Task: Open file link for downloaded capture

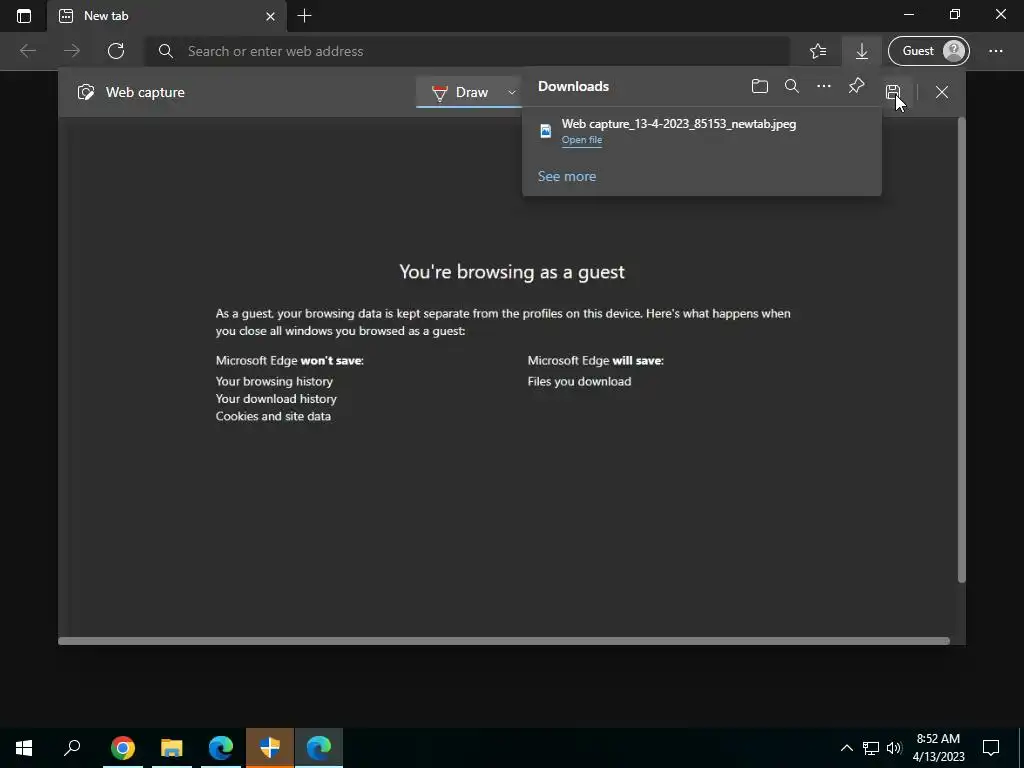Action: (582, 140)
